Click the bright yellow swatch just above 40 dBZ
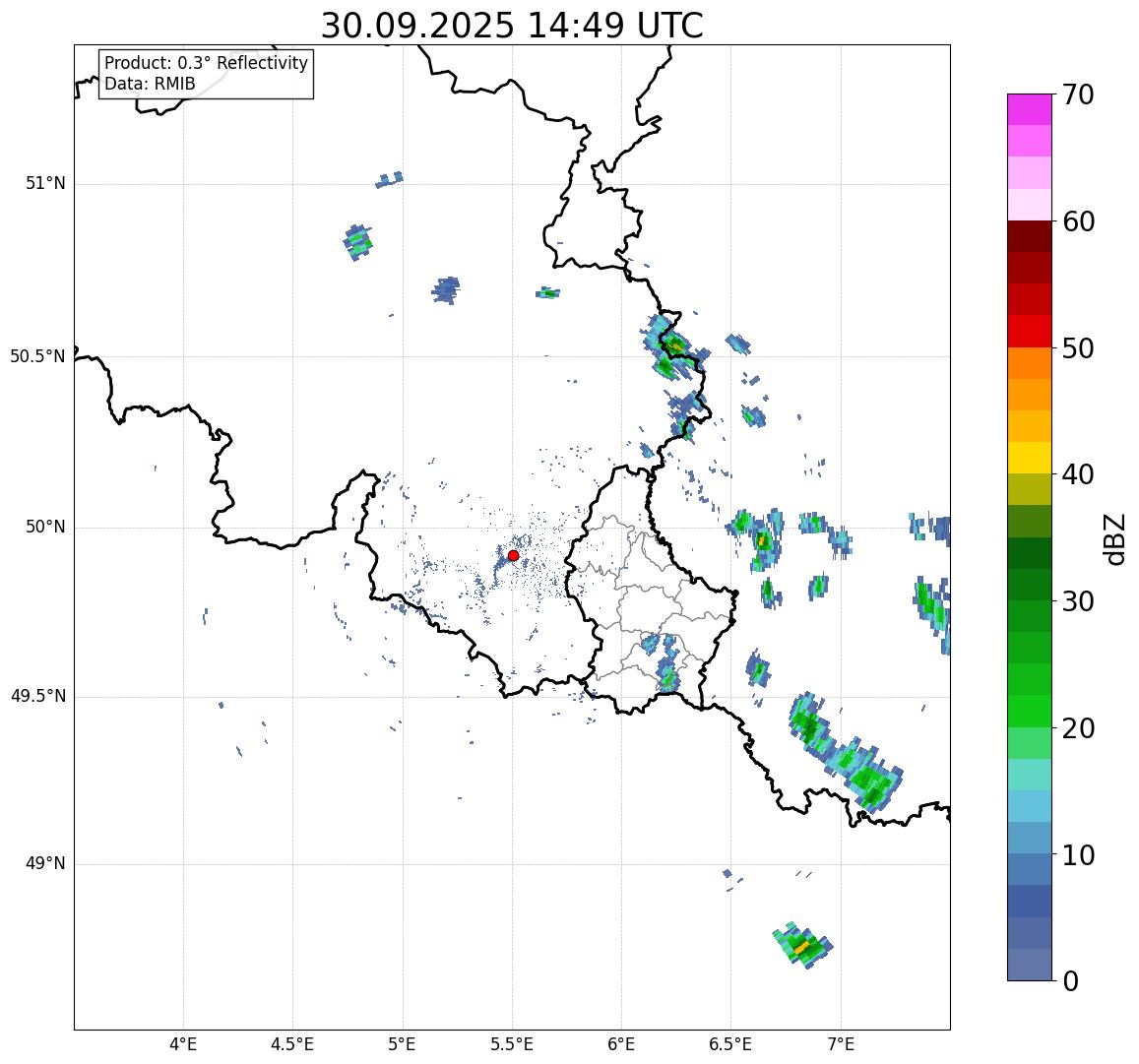This screenshot has height=1064, width=1139. (1030, 458)
